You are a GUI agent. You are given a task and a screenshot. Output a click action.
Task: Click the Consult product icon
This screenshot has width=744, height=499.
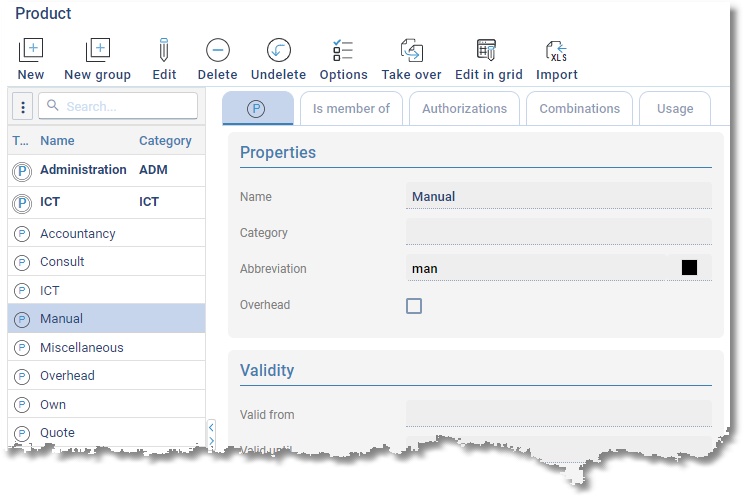point(22,262)
